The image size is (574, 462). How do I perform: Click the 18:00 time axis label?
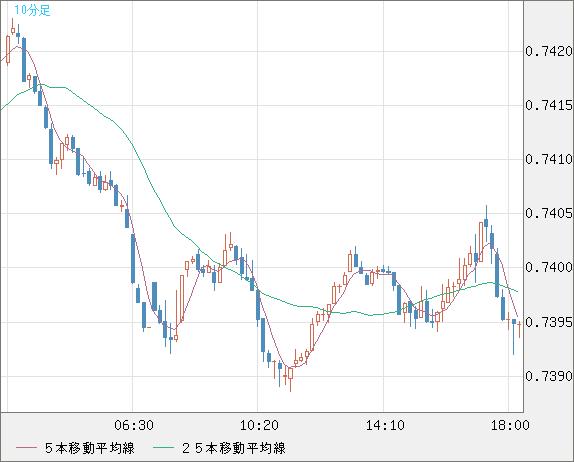[510, 425]
